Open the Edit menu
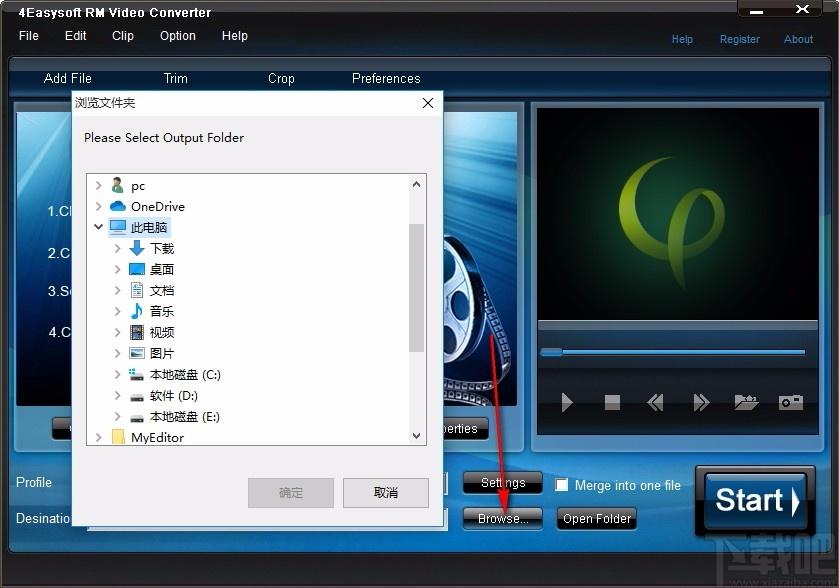 75,36
